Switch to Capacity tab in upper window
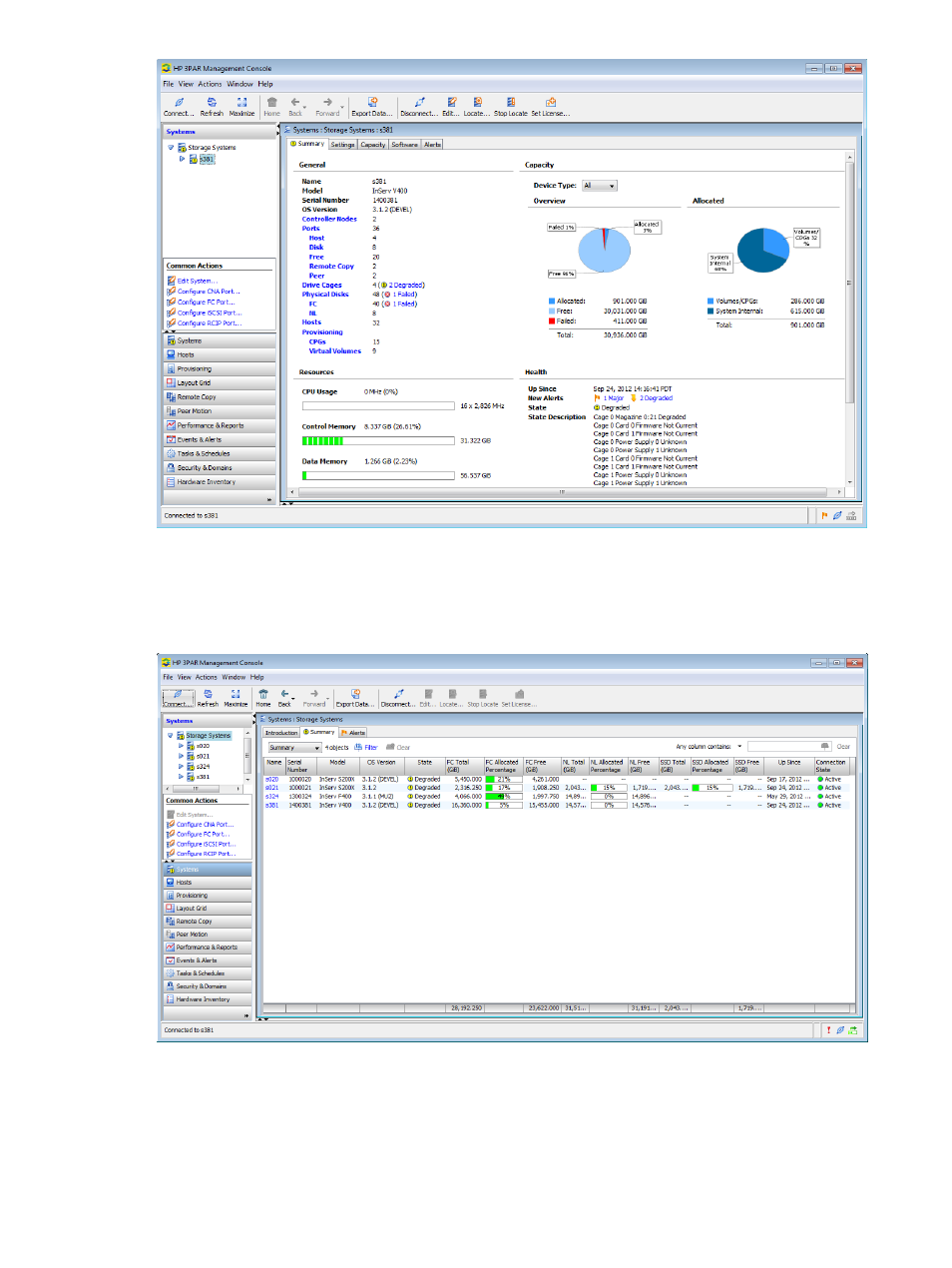This screenshot has height=1268, width=952. click(x=373, y=145)
